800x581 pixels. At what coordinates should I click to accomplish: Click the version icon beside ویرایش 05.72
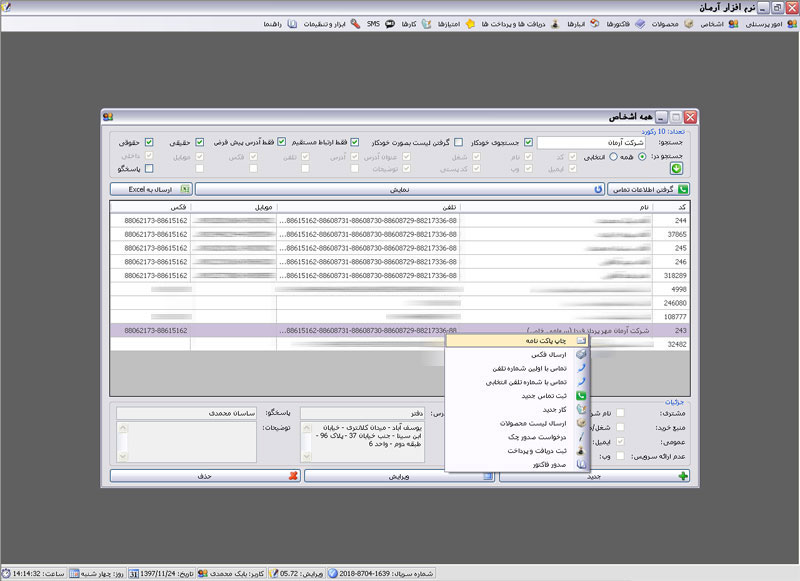(x=273, y=574)
